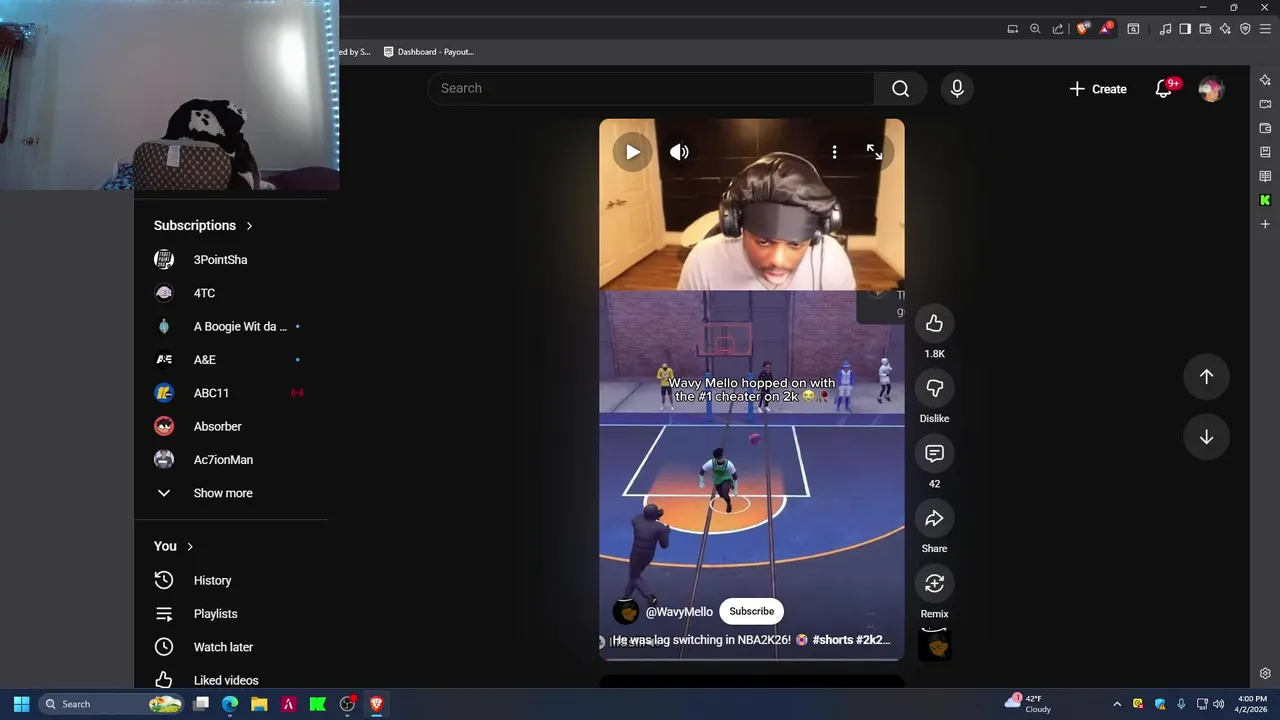Remix this Short
The width and height of the screenshot is (1280, 720).
click(934, 584)
